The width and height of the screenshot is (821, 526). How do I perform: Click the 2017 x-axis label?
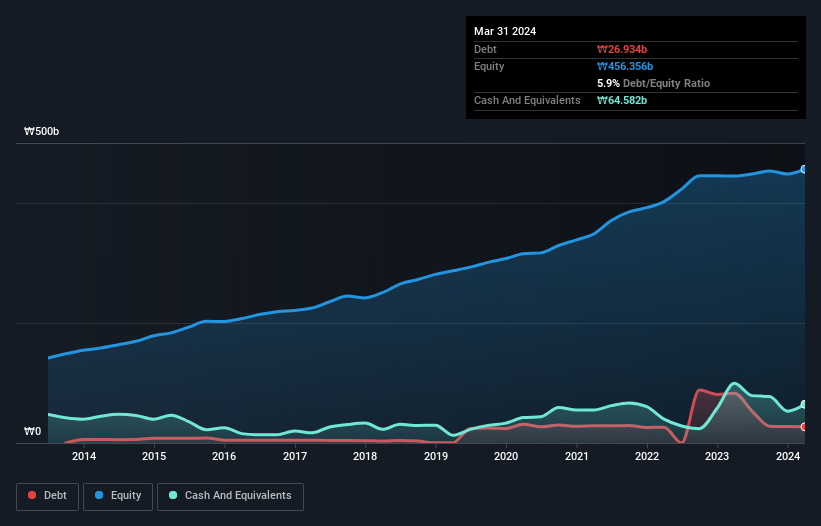295,456
